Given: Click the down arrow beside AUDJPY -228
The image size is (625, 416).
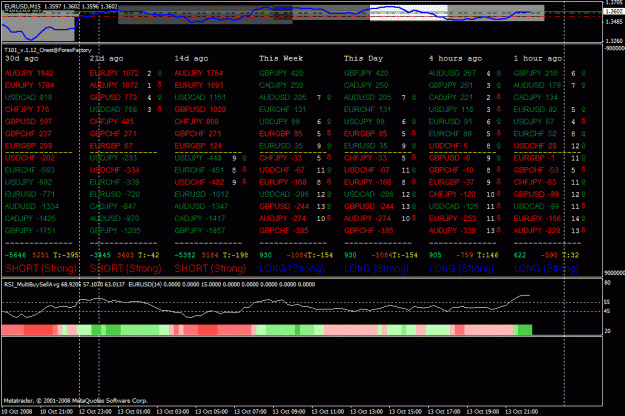Looking at the screenshot, I should (x=583, y=230).
